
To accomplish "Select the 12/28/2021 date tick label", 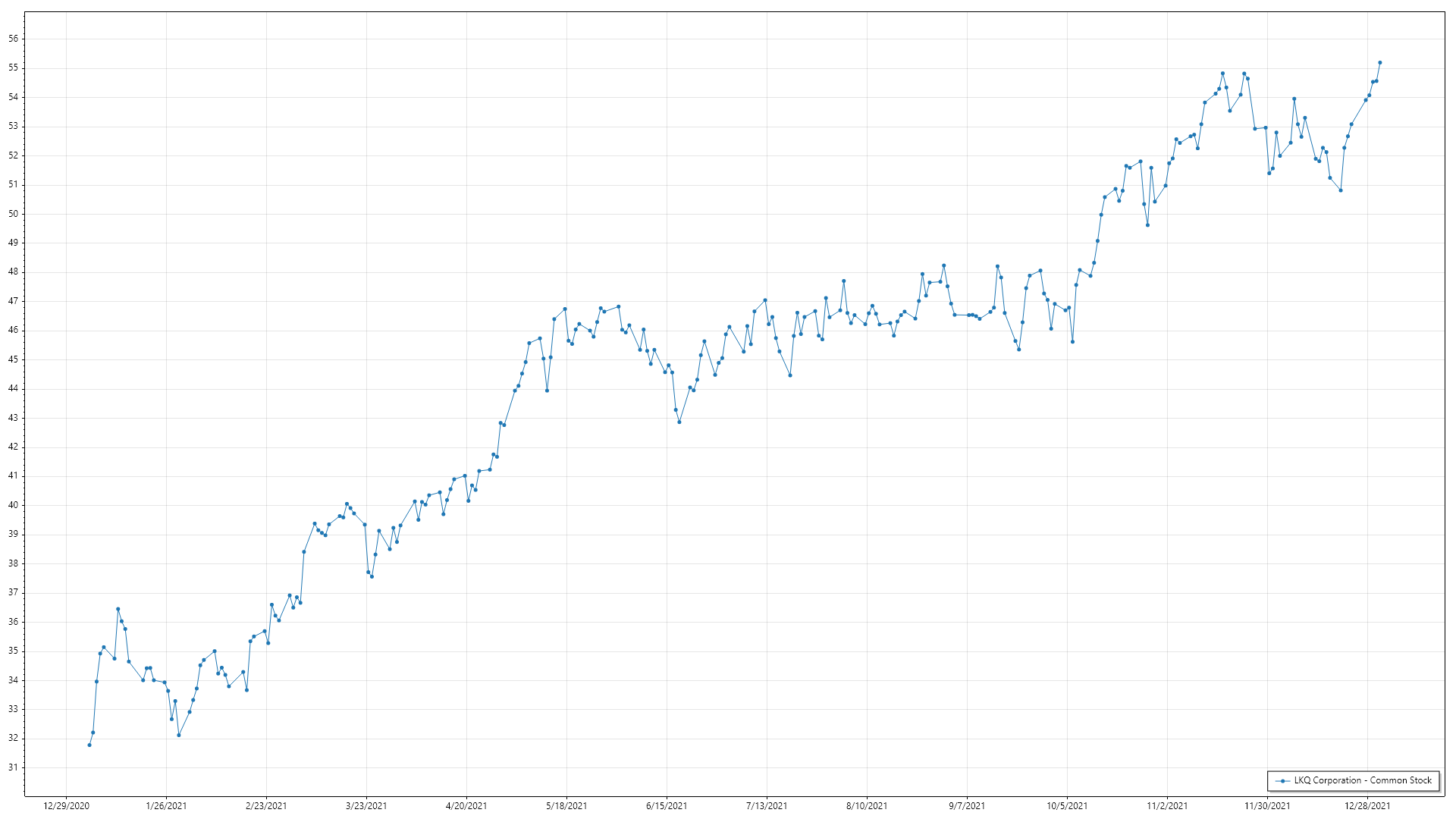I will point(1367,806).
